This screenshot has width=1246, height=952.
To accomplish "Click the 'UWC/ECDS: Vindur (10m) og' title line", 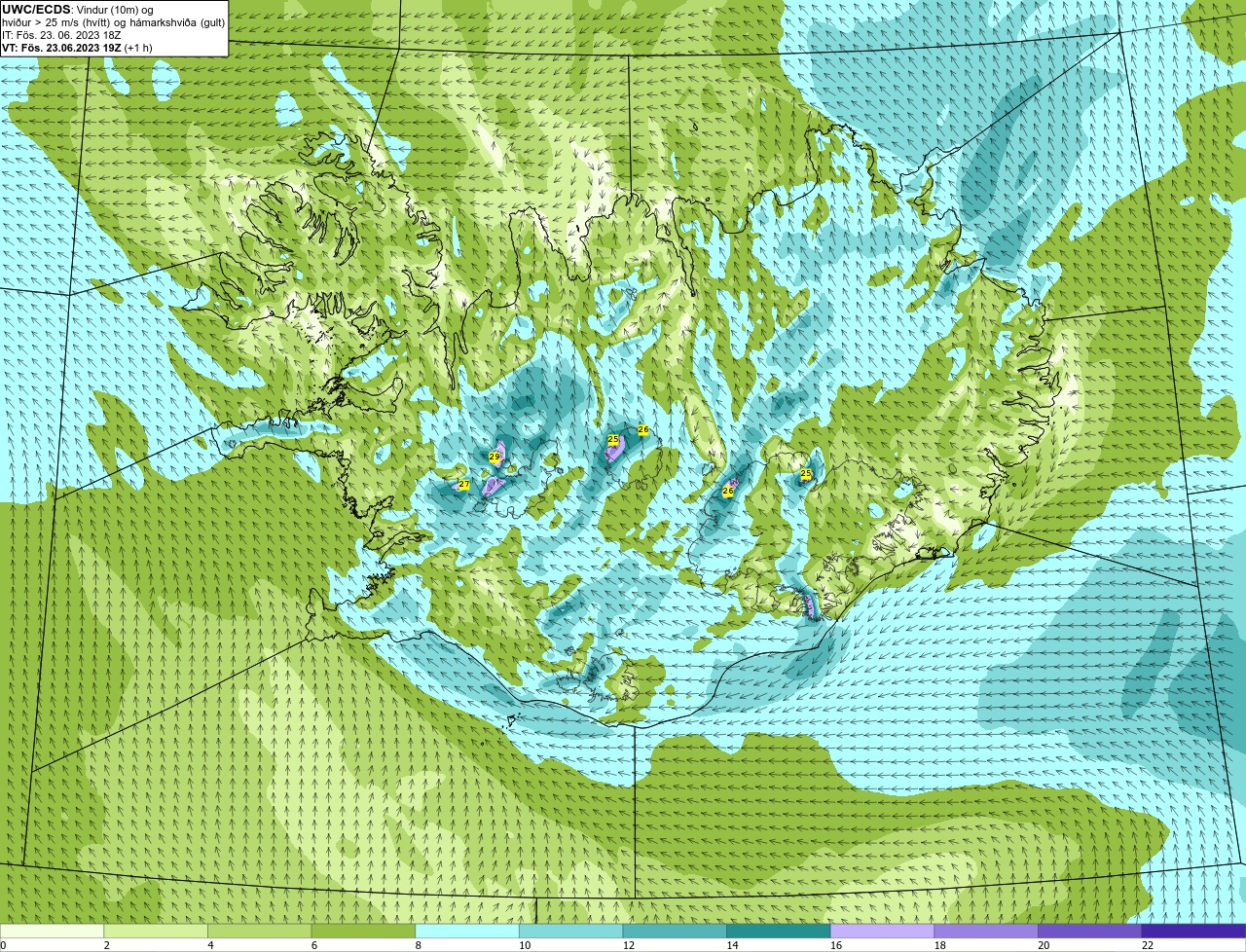I will (x=78, y=10).
